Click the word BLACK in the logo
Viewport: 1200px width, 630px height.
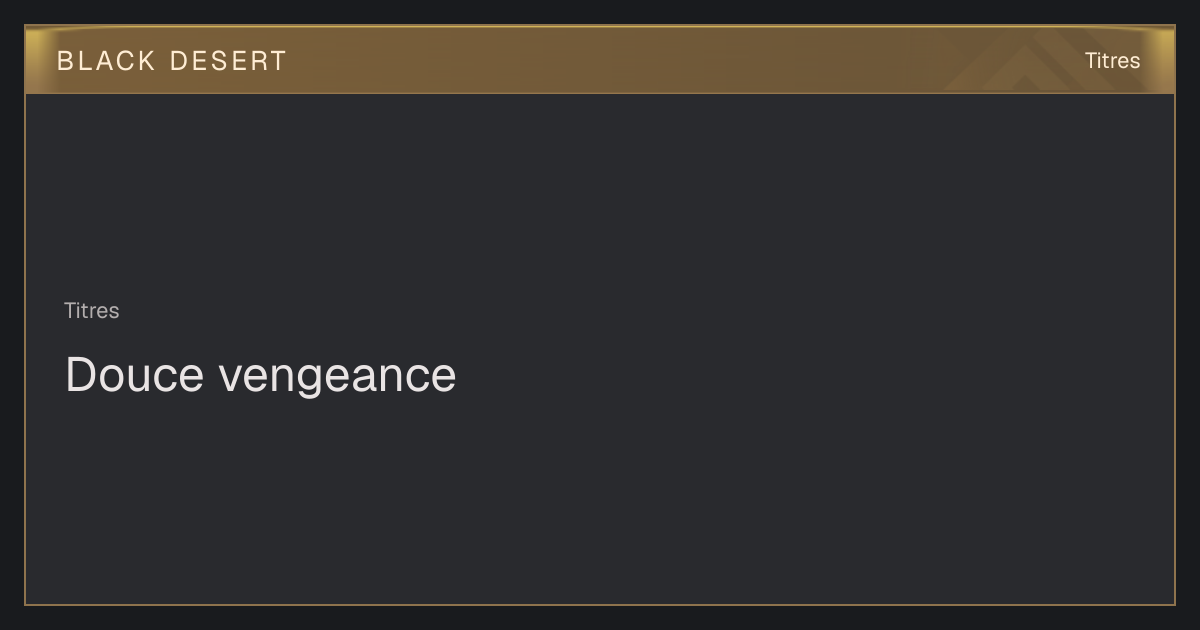coord(107,61)
